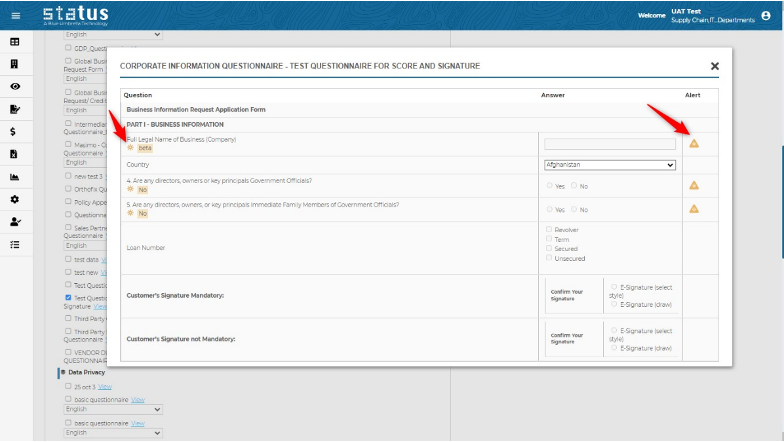Open the hamburger menu icon

[15, 15]
